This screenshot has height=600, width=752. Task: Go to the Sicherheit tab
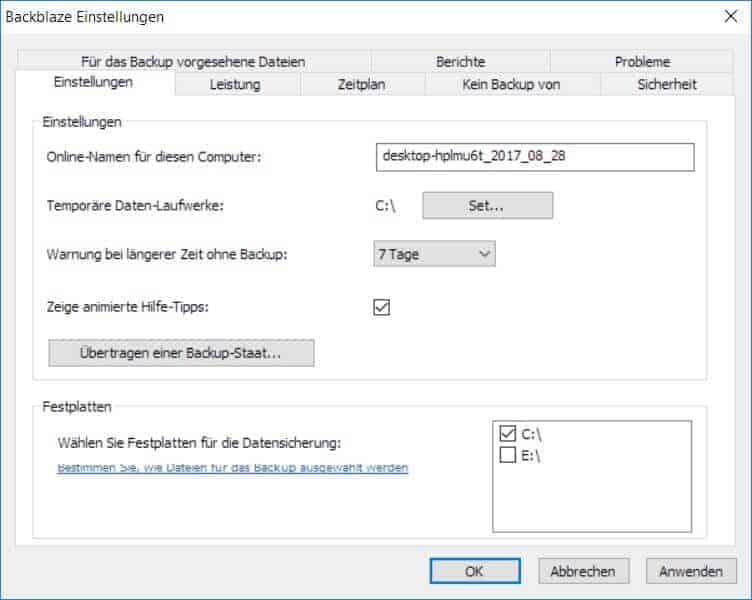pyautogui.click(x=667, y=84)
